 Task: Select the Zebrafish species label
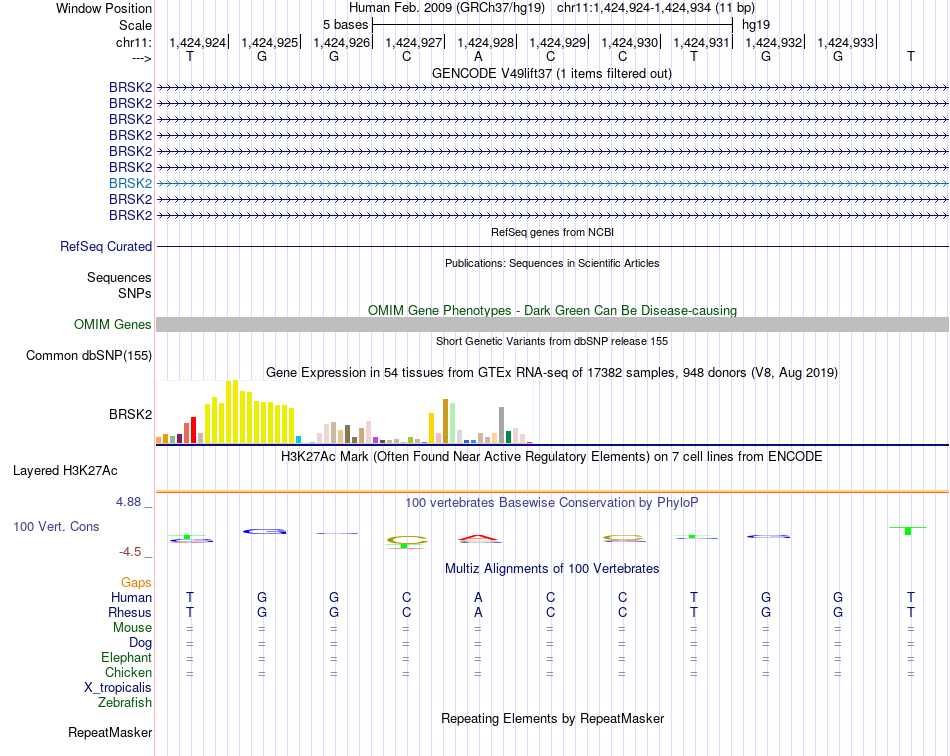tap(125, 703)
